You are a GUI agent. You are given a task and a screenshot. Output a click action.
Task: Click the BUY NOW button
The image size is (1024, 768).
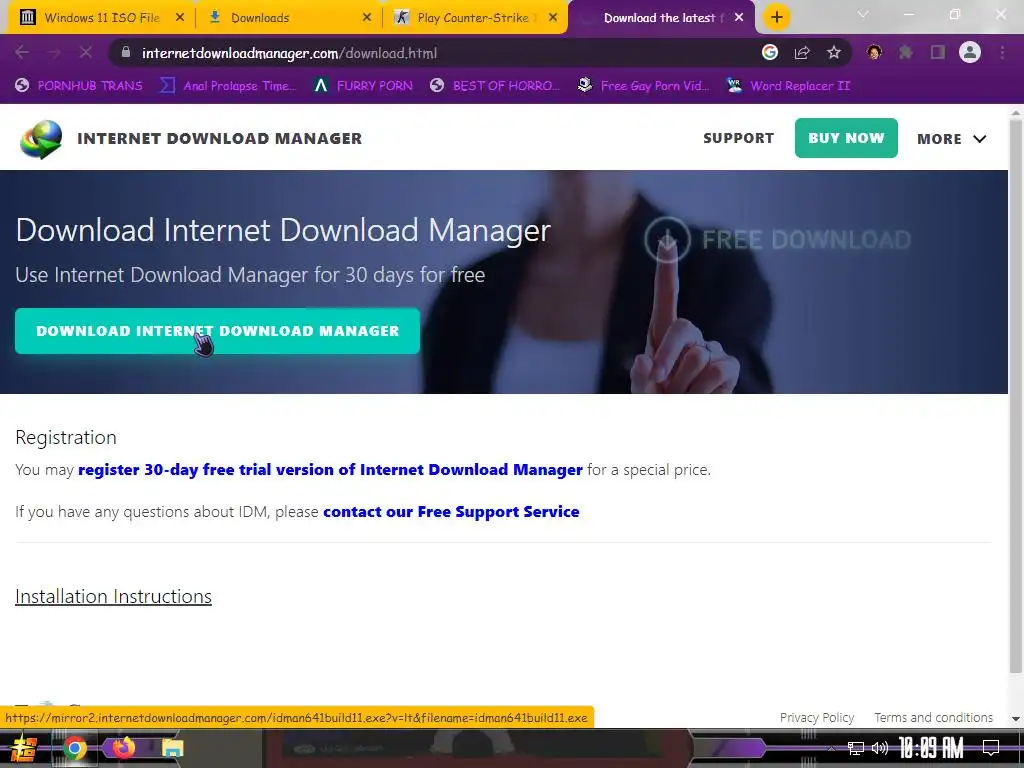click(846, 138)
